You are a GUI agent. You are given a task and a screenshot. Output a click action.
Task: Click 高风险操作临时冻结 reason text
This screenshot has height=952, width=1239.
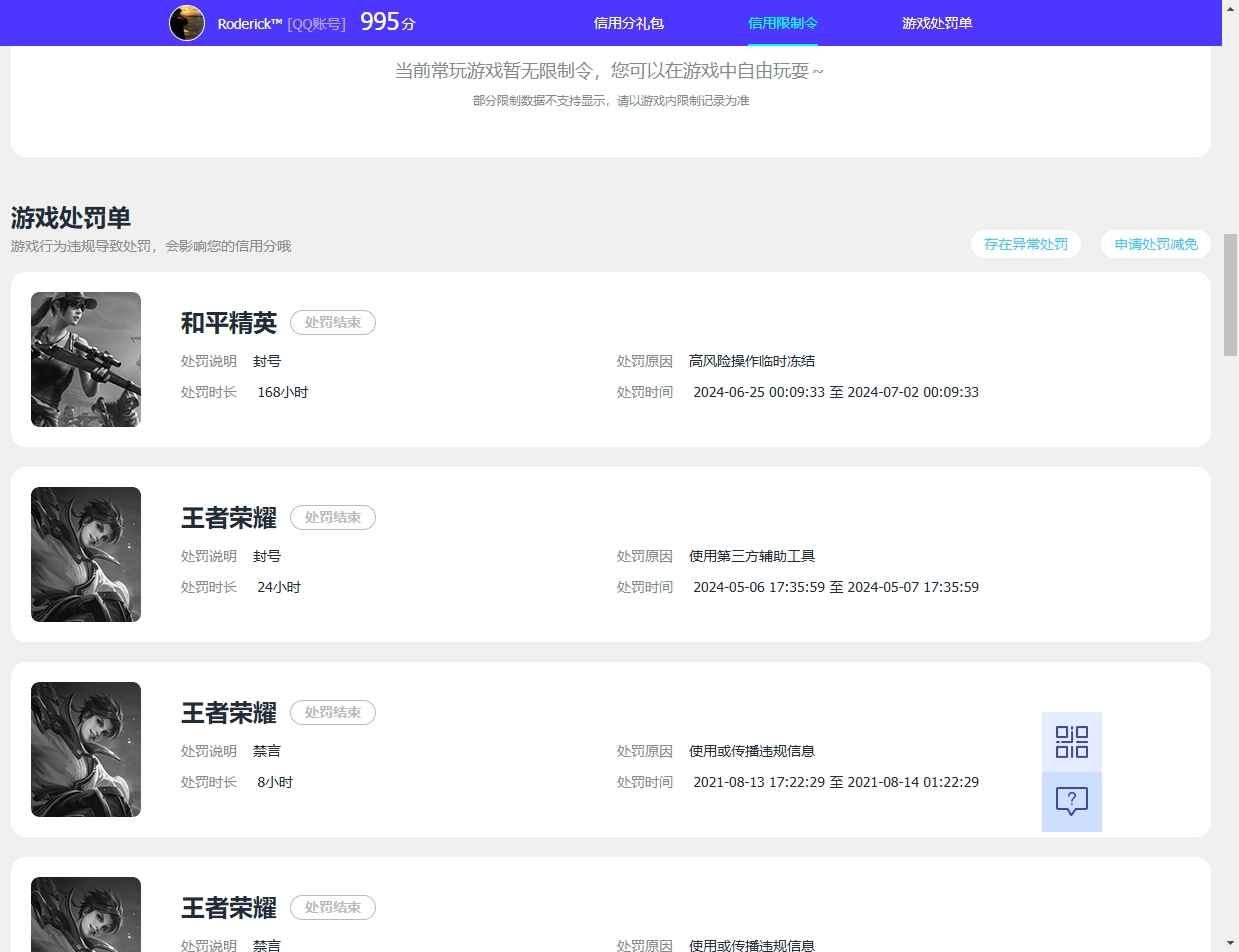(752, 361)
